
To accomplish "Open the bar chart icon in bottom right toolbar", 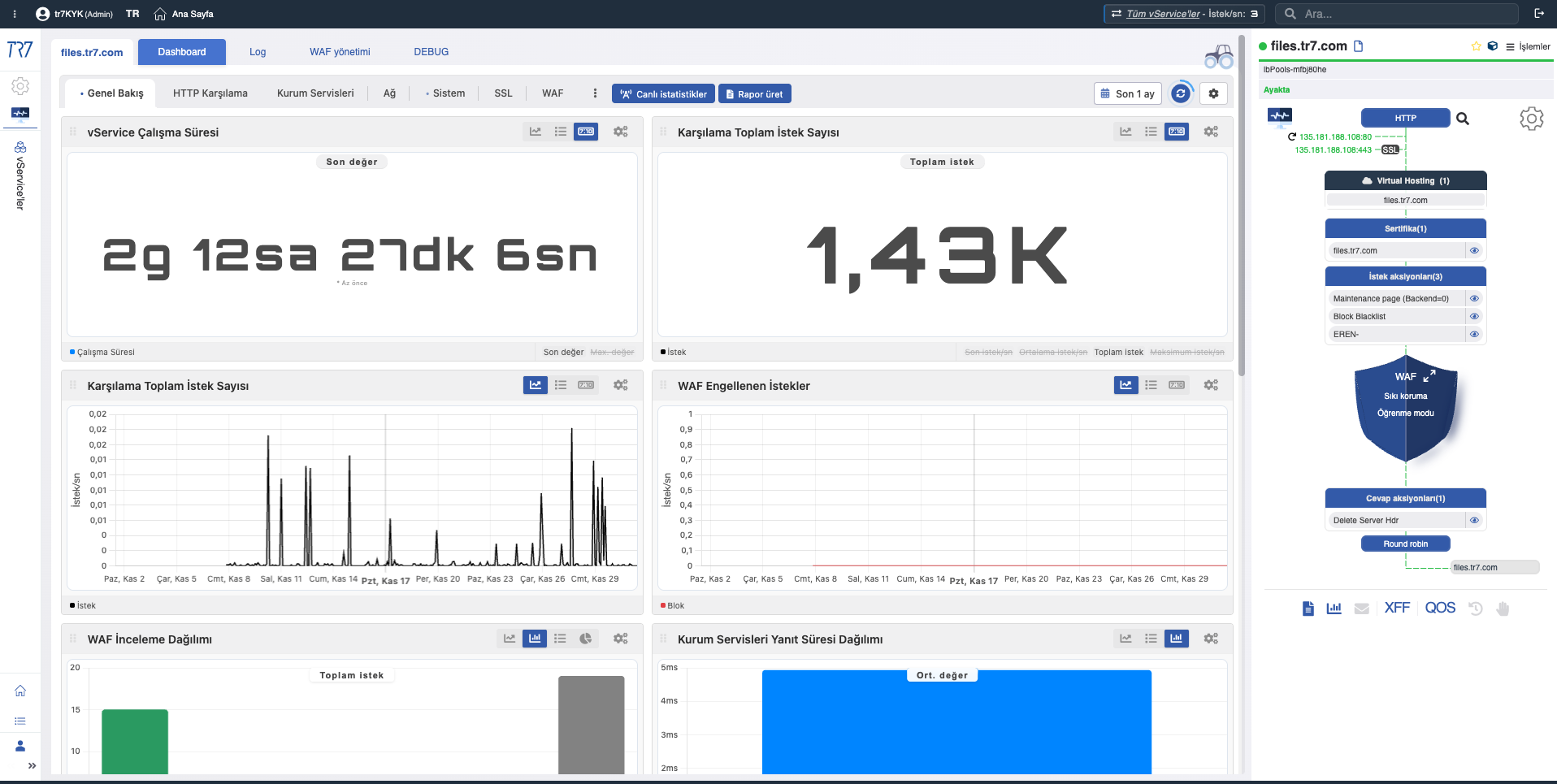I will point(1334,608).
